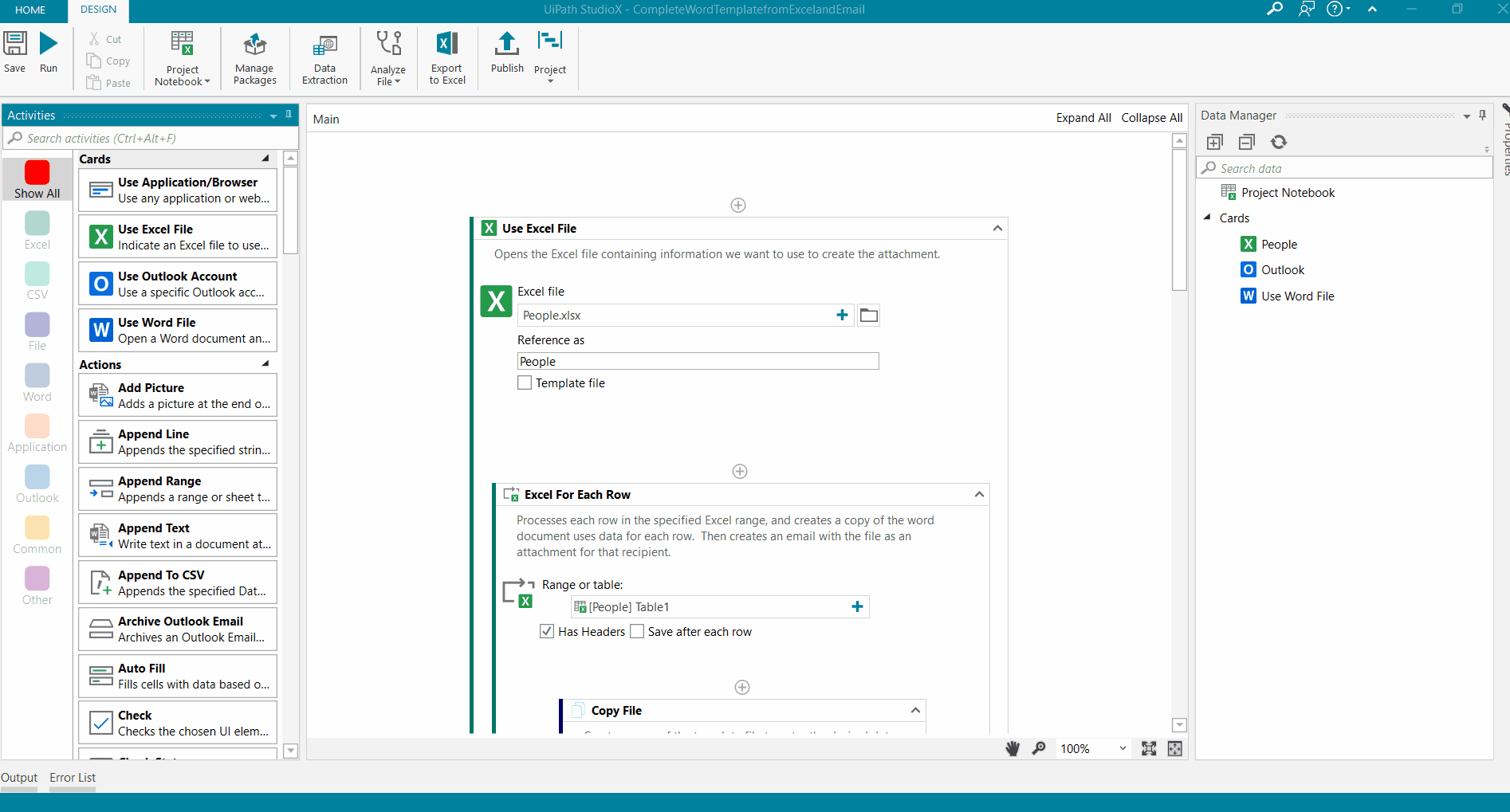Select the Use Application/Browser card
1510x812 pixels.
178,190
